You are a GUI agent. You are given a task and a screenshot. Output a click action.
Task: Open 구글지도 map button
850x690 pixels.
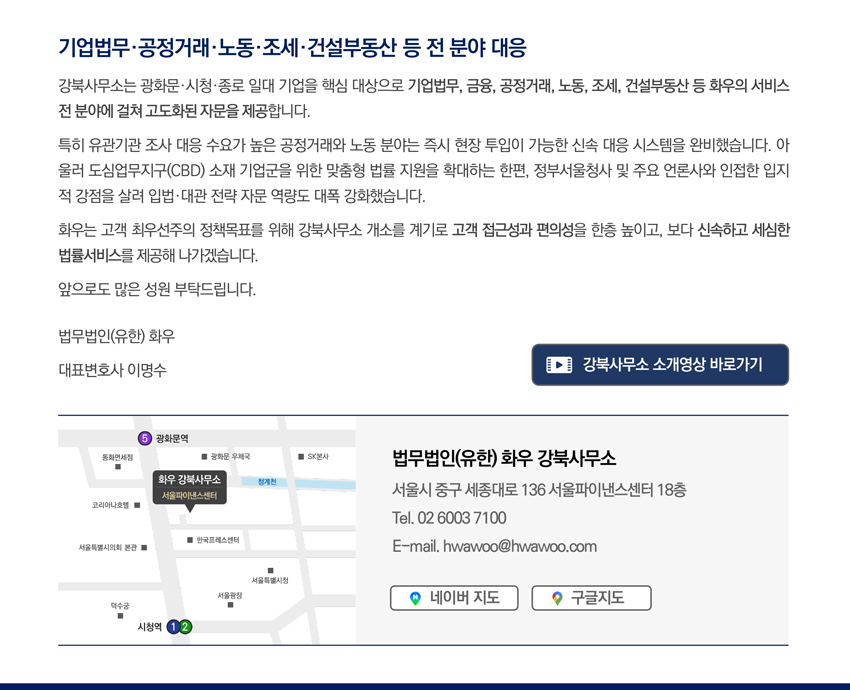(x=591, y=598)
